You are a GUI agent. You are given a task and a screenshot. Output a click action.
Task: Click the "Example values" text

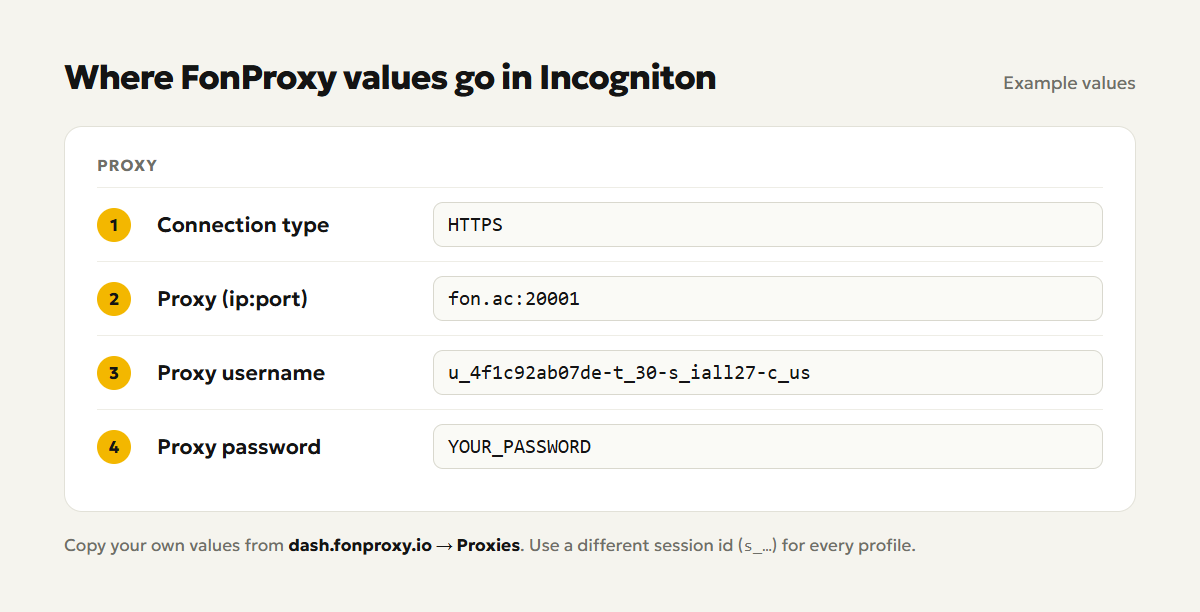(1069, 83)
